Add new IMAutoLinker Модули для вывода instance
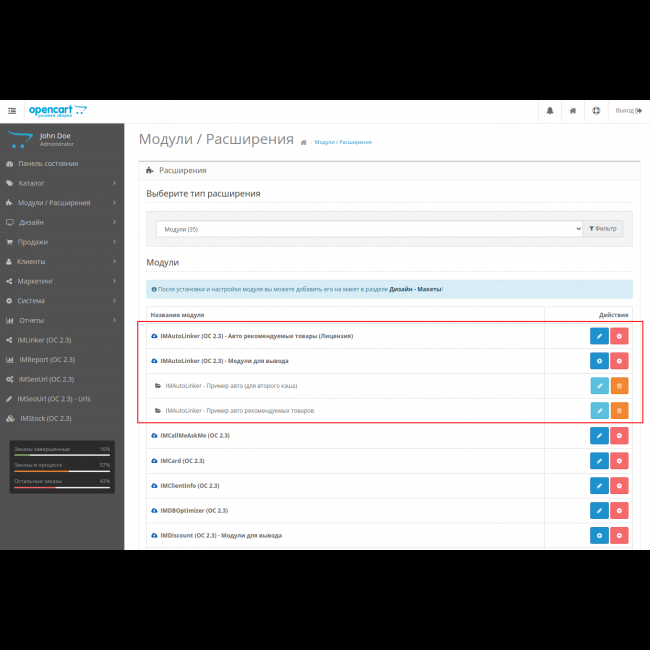The width and height of the screenshot is (650, 650). 598,360
